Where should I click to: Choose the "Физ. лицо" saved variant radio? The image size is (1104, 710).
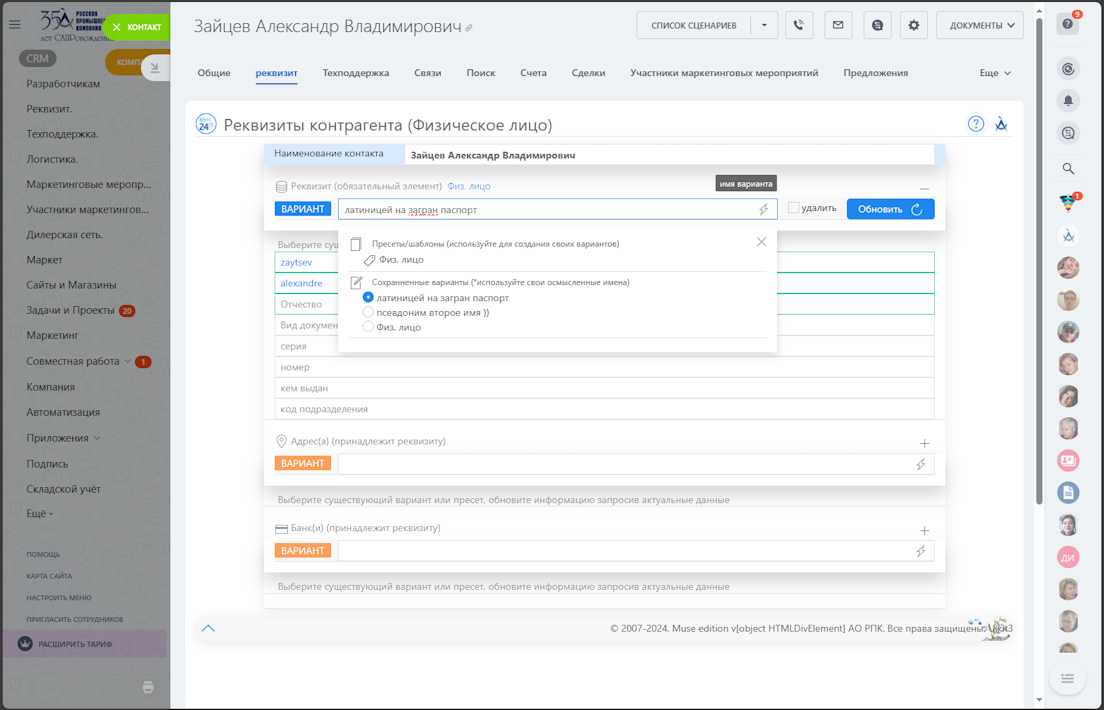click(x=368, y=327)
